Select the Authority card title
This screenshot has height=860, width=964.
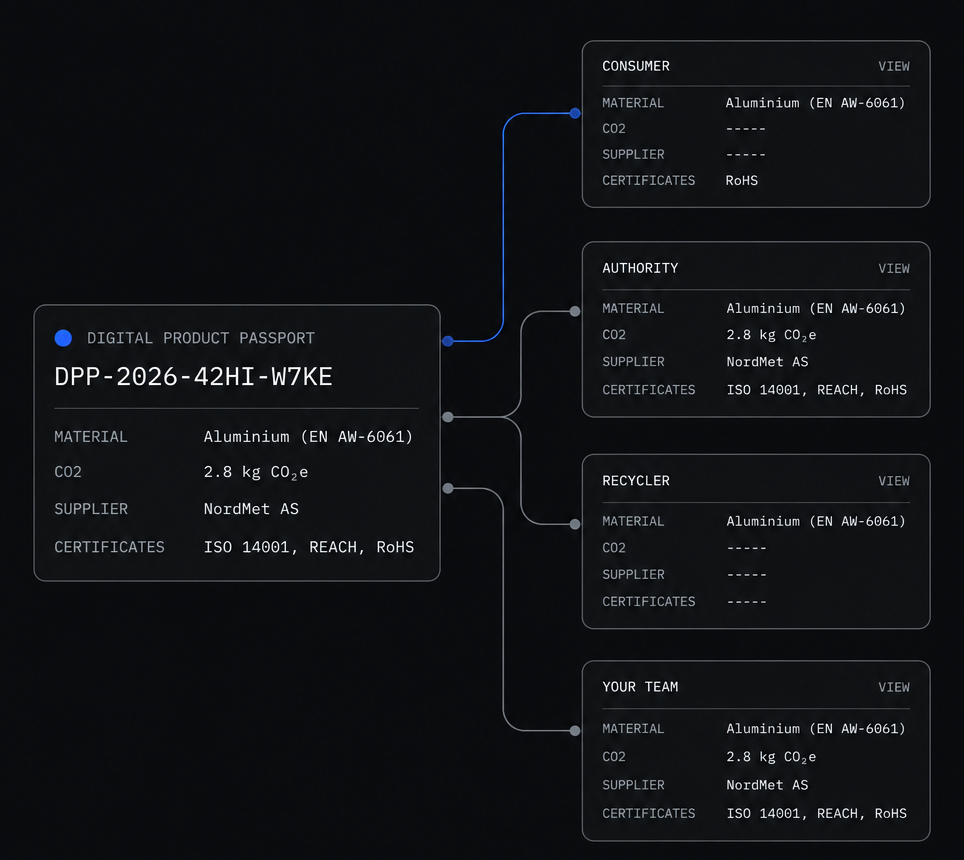coord(640,269)
